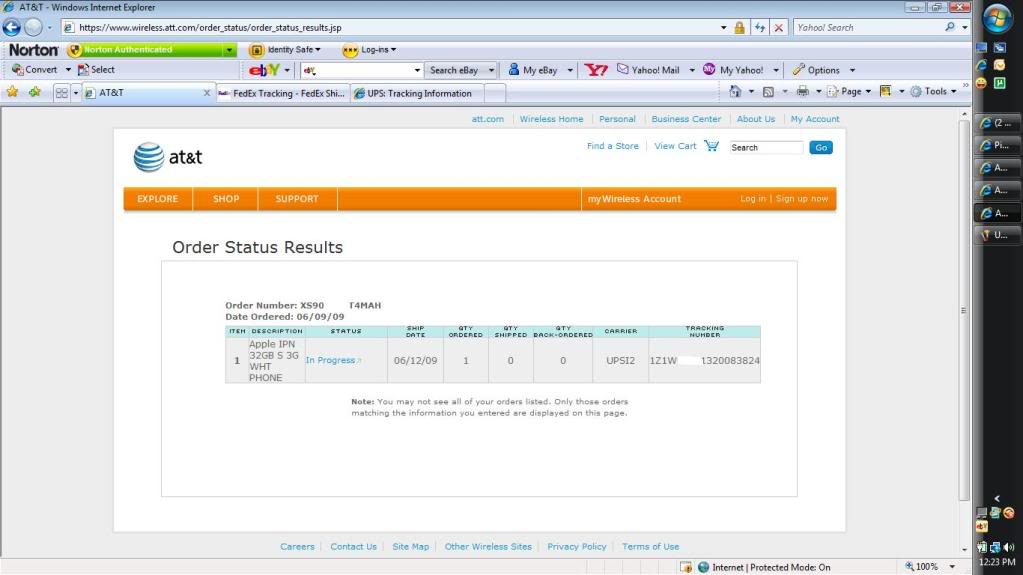Viewport: 1023px width, 575px height.
Task: Click the Forward navigation arrow
Action: coord(33,27)
